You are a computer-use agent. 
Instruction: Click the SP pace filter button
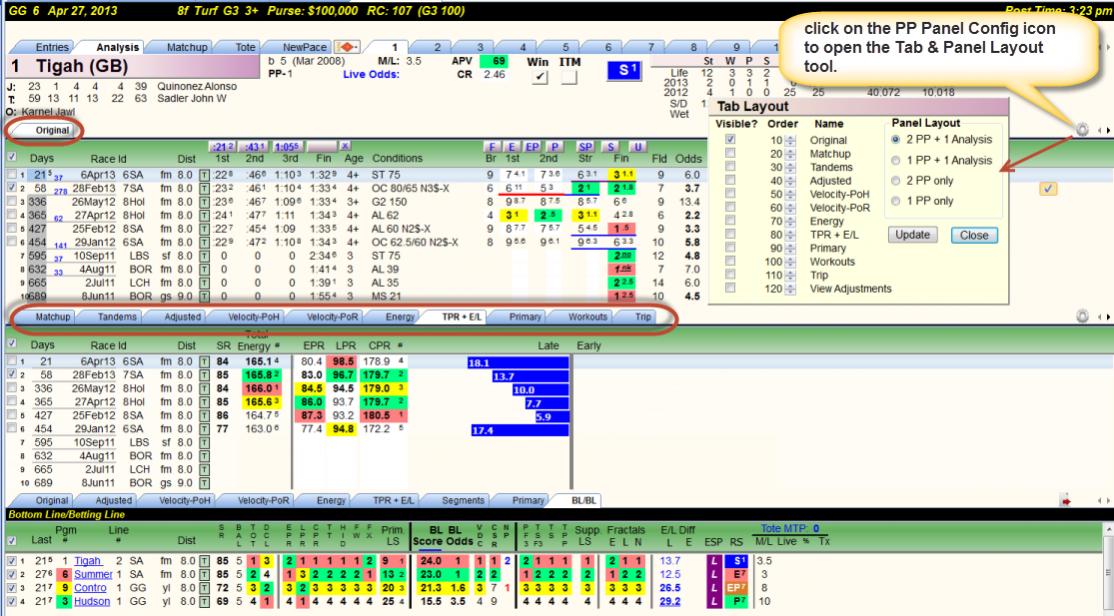(x=585, y=147)
